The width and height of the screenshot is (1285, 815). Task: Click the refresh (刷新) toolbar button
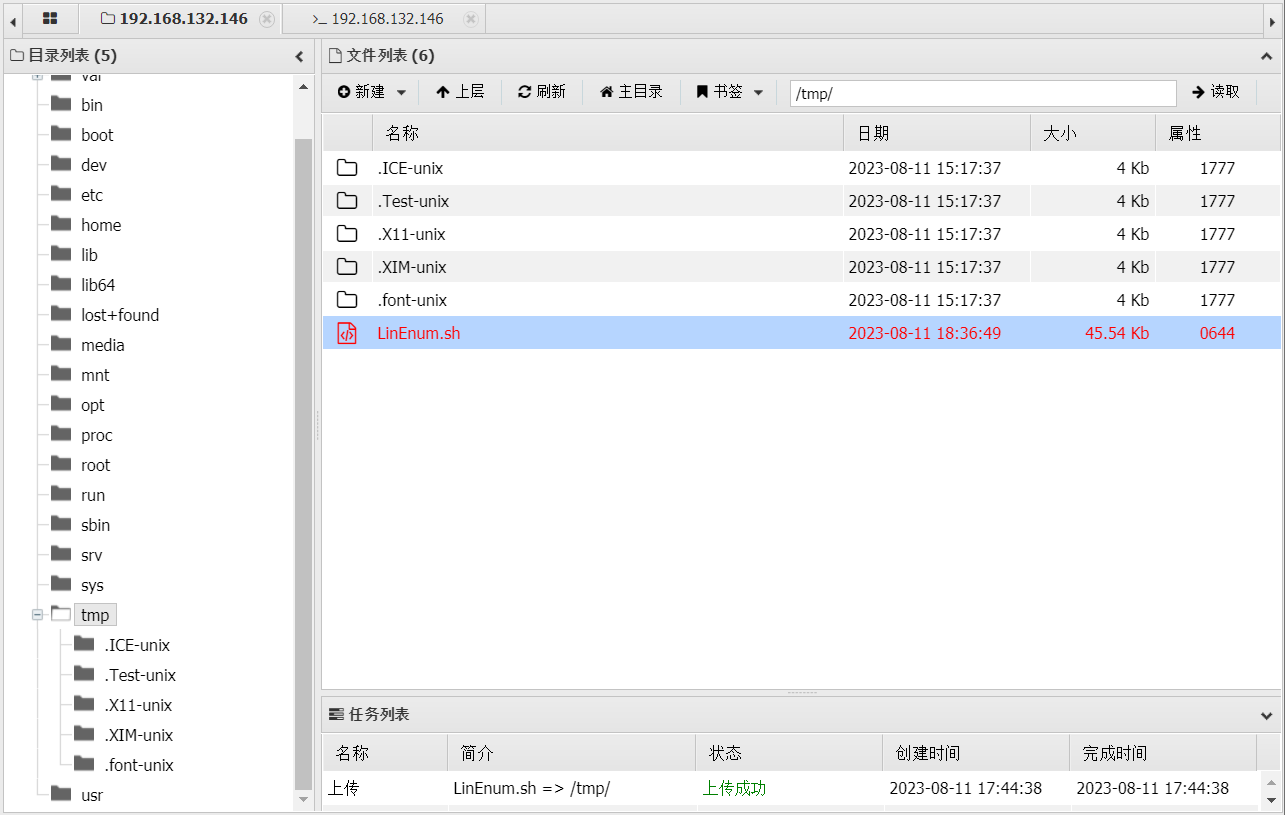point(541,92)
